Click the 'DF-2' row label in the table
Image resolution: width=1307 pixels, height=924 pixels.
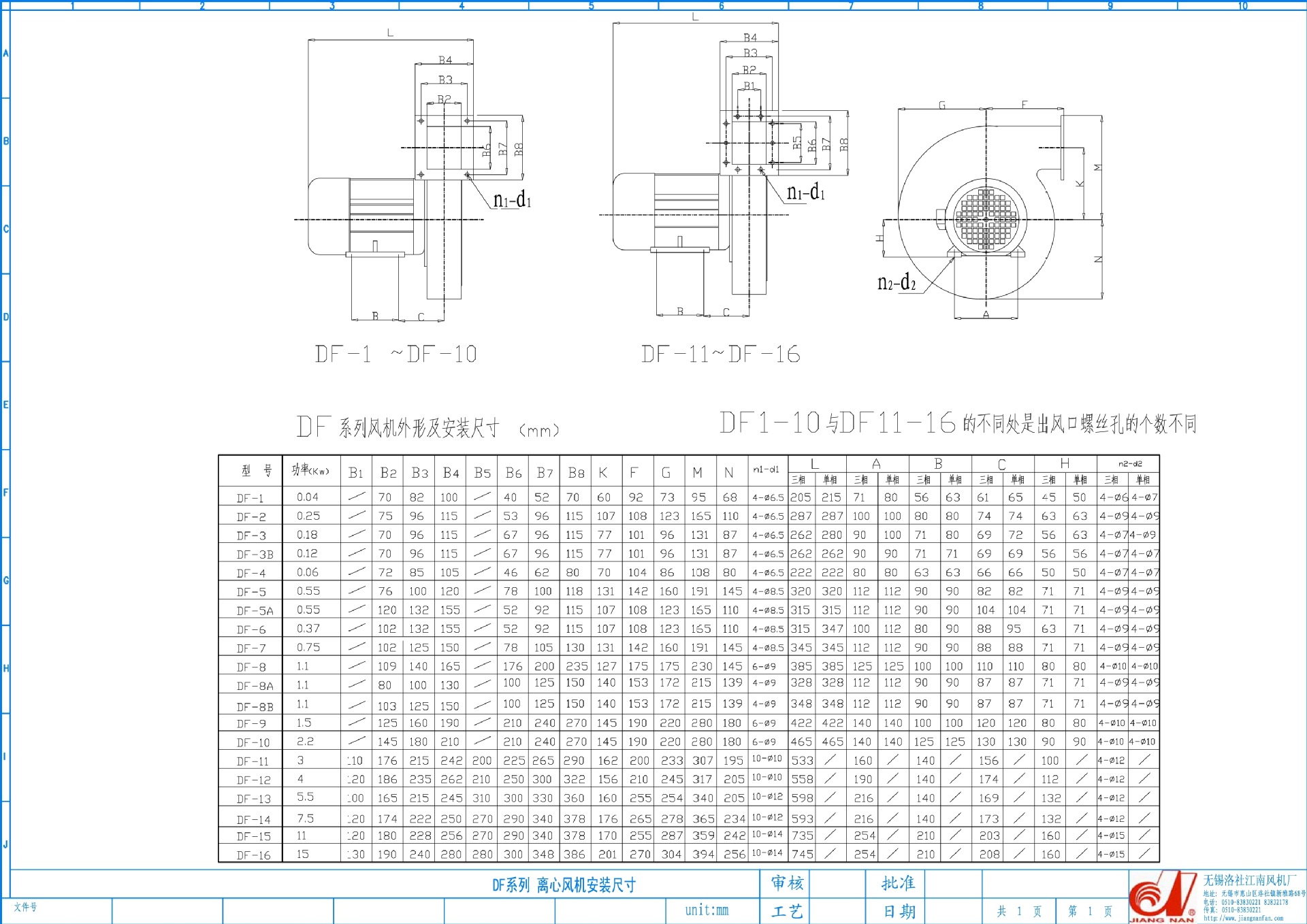tap(251, 517)
